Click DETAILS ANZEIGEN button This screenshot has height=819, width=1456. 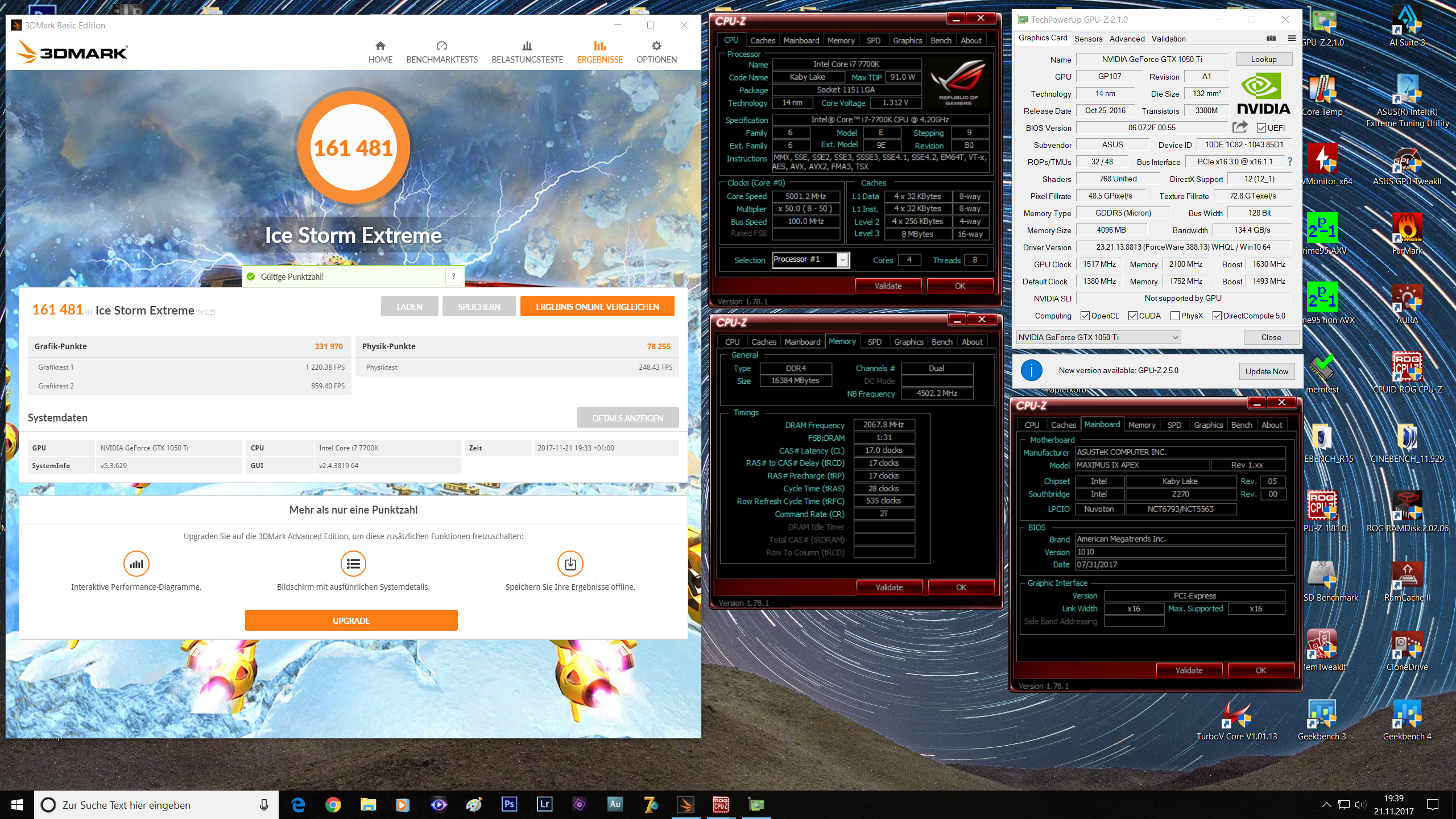(627, 418)
